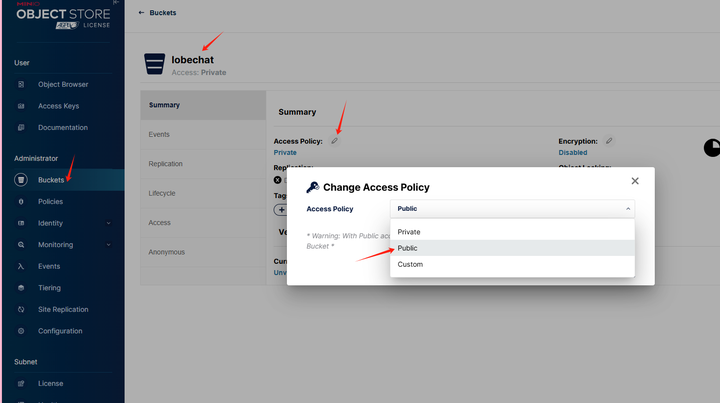Viewport: 720px width, 403px height.
Task: Click the Configuration gear icon
Action: [x=21, y=331]
